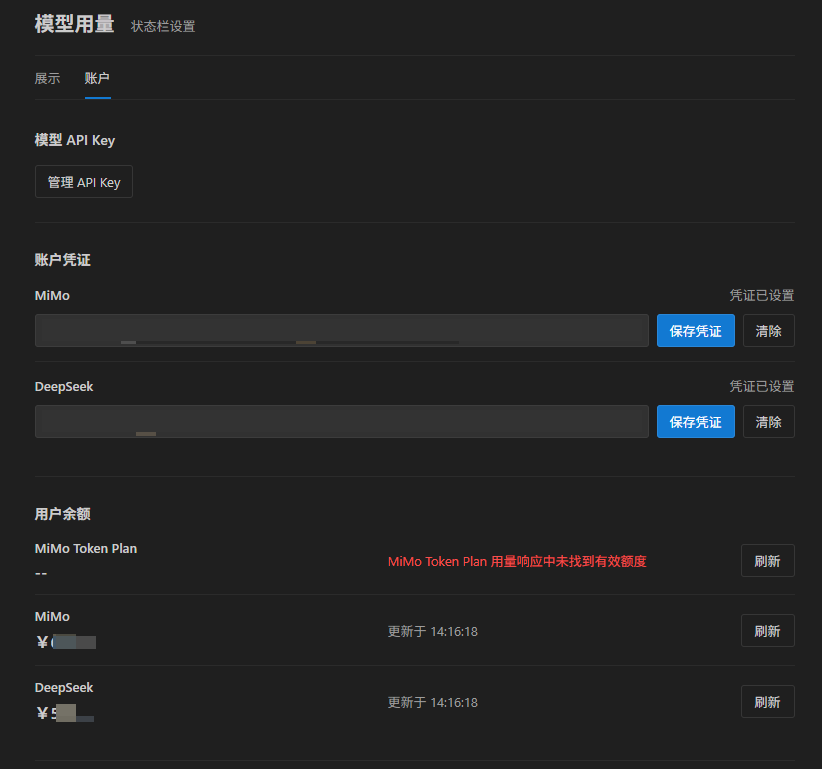
Task: Click the 模型 API Key heading
Action: coord(74,140)
